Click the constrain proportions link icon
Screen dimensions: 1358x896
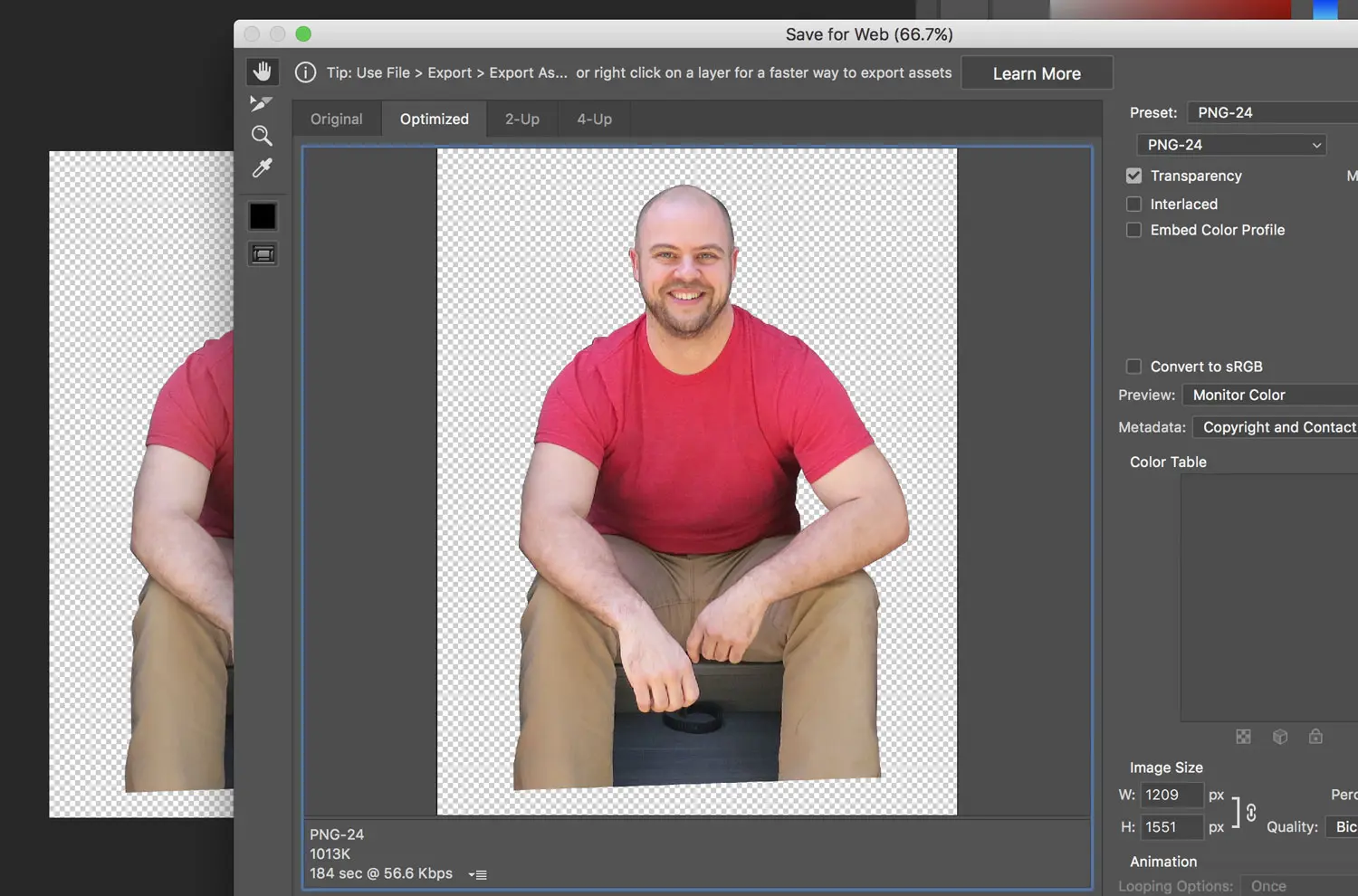pos(1251,812)
